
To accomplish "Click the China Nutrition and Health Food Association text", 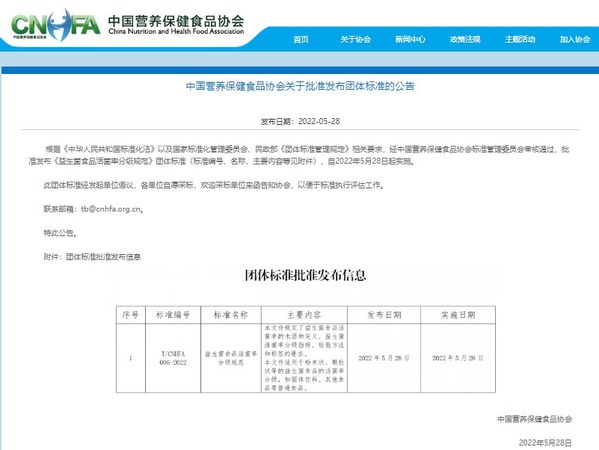I will [x=176, y=32].
